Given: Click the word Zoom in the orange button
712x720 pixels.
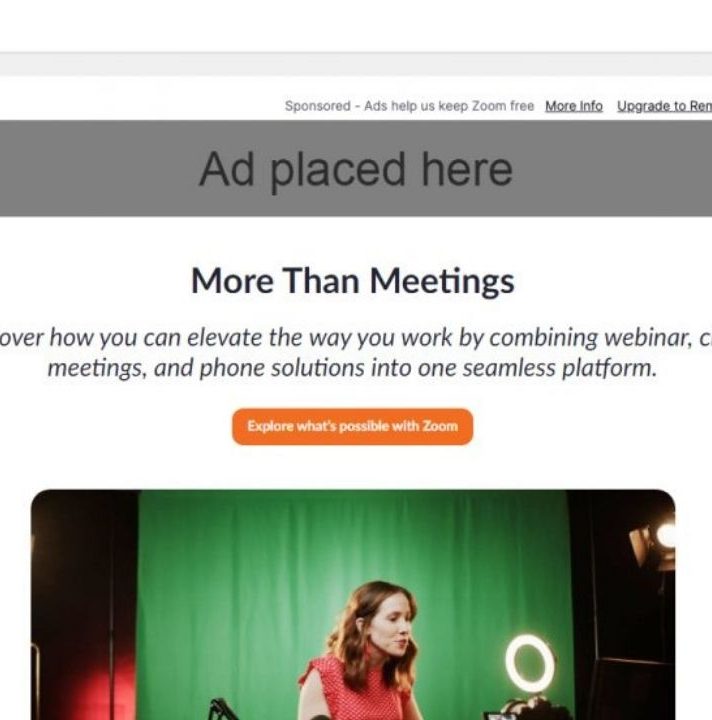Looking at the screenshot, I should click(x=440, y=426).
